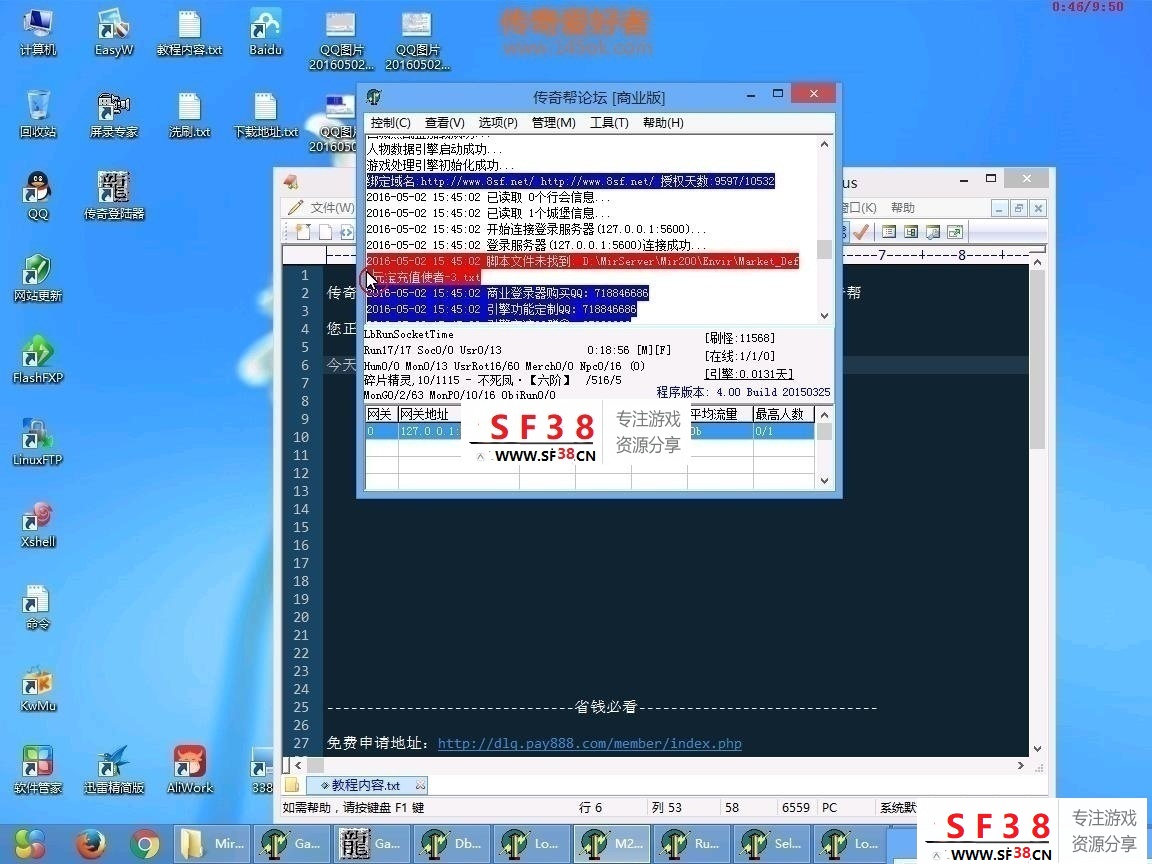
Task: Open the 工具(T) menu
Action: pyautogui.click(x=609, y=123)
